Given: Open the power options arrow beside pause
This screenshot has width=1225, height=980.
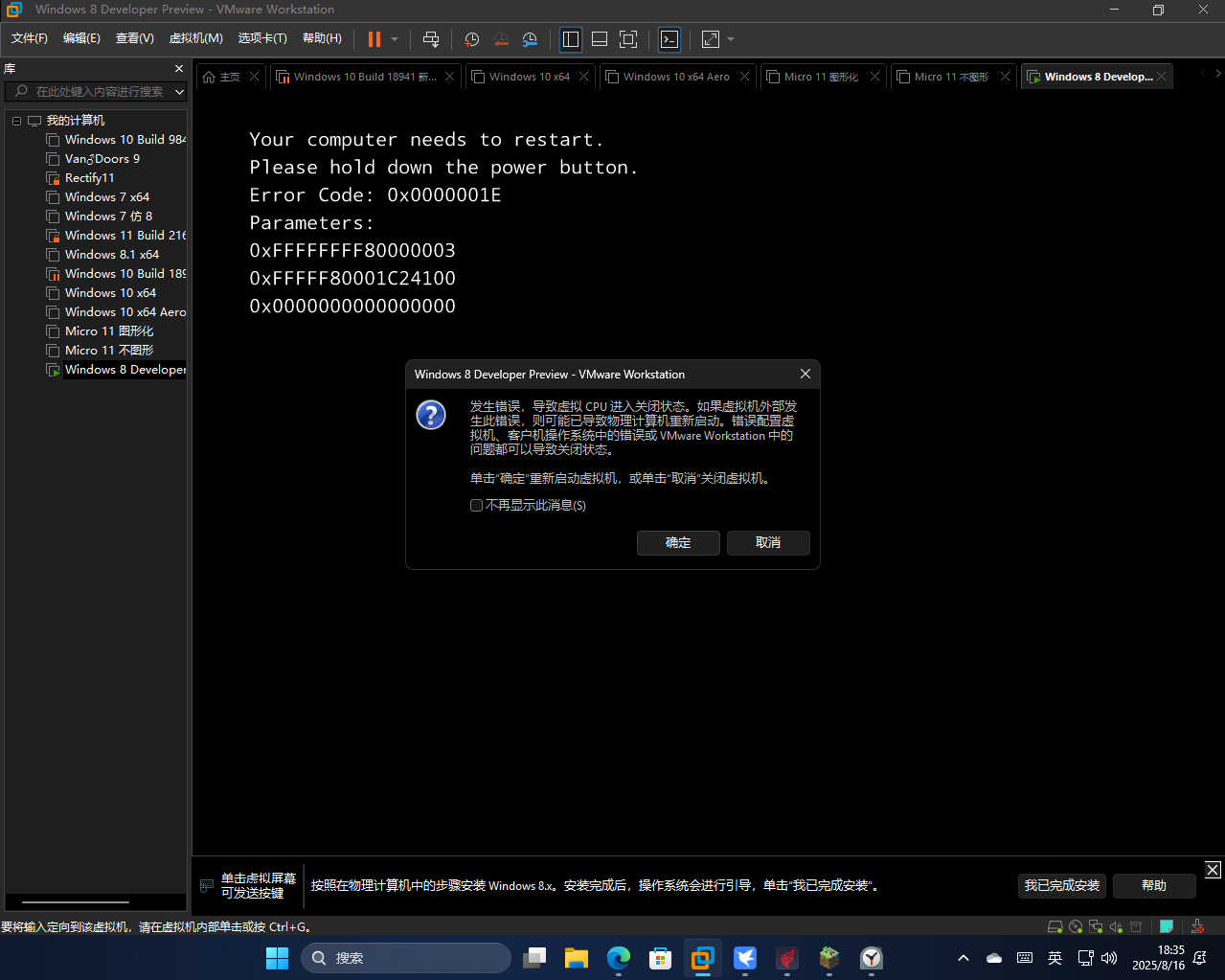Looking at the screenshot, I should (x=394, y=39).
